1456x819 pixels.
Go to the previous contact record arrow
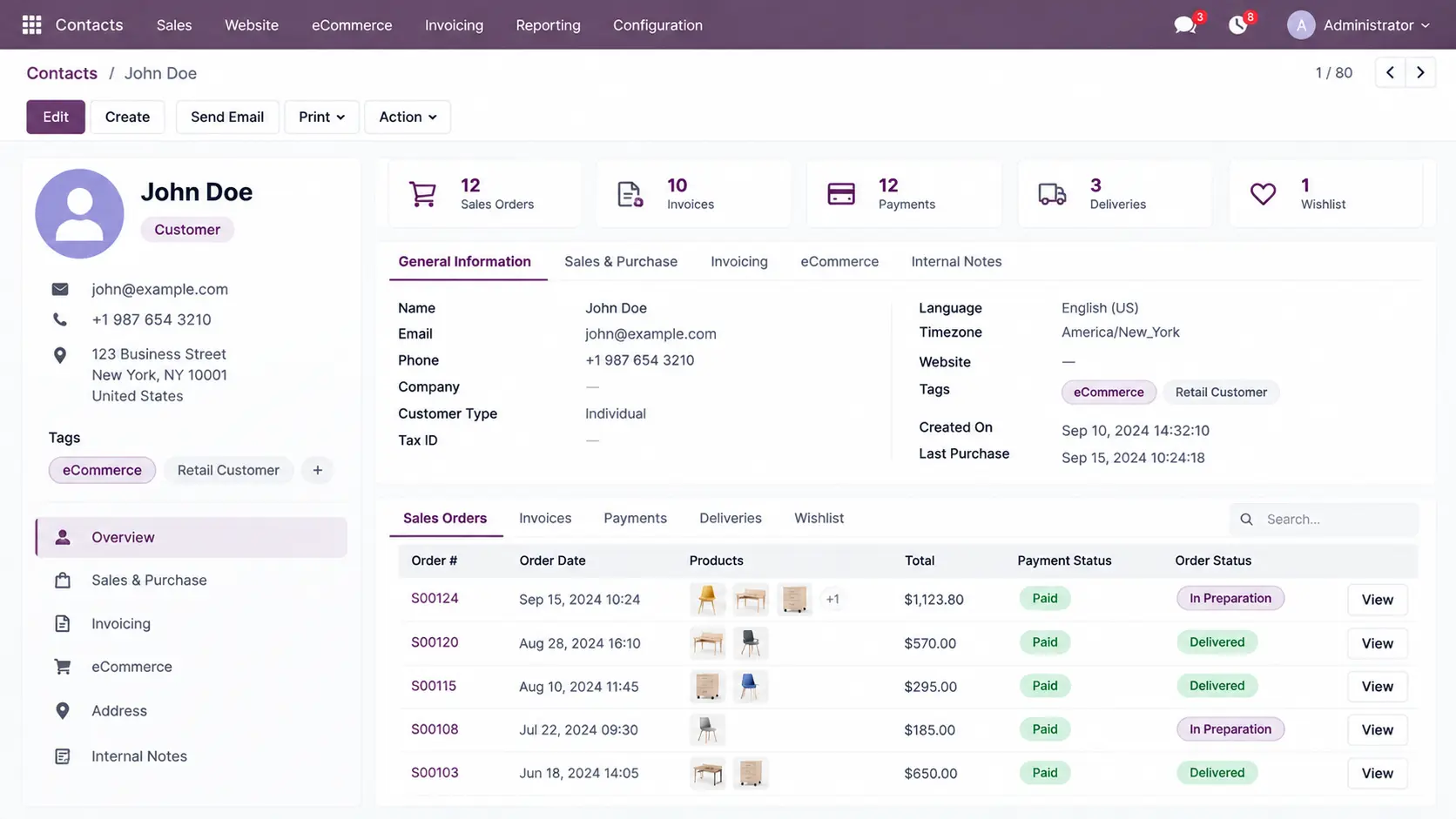point(1390,73)
